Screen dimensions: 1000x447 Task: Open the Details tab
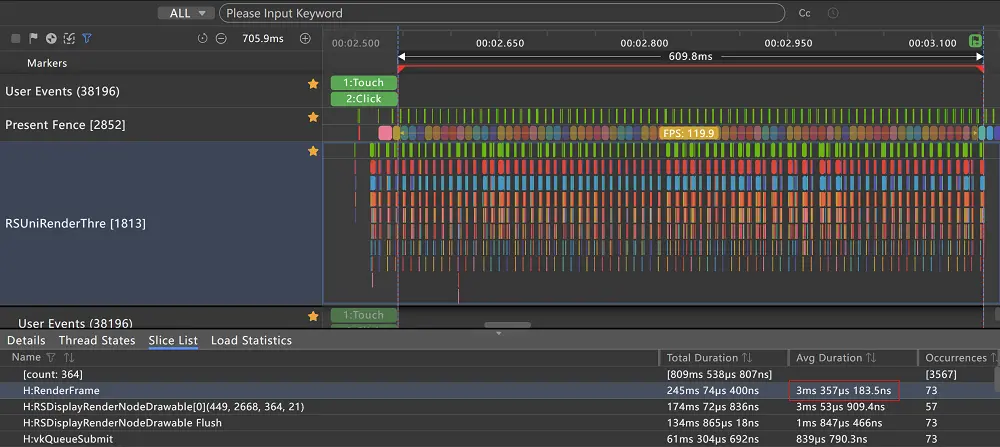click(x=26, y=341)
